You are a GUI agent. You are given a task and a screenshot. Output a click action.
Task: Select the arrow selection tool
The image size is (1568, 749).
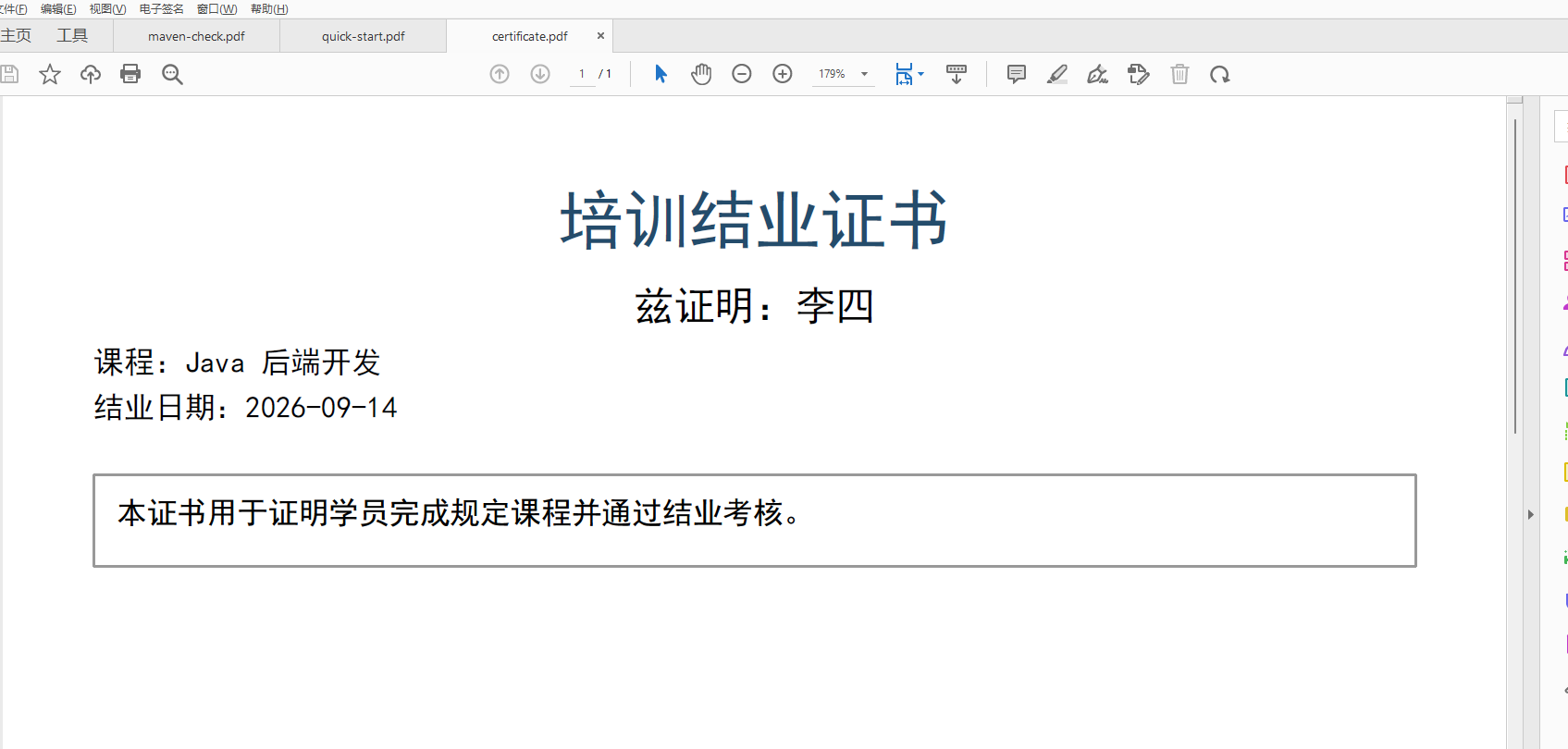(x=661, y=74)
